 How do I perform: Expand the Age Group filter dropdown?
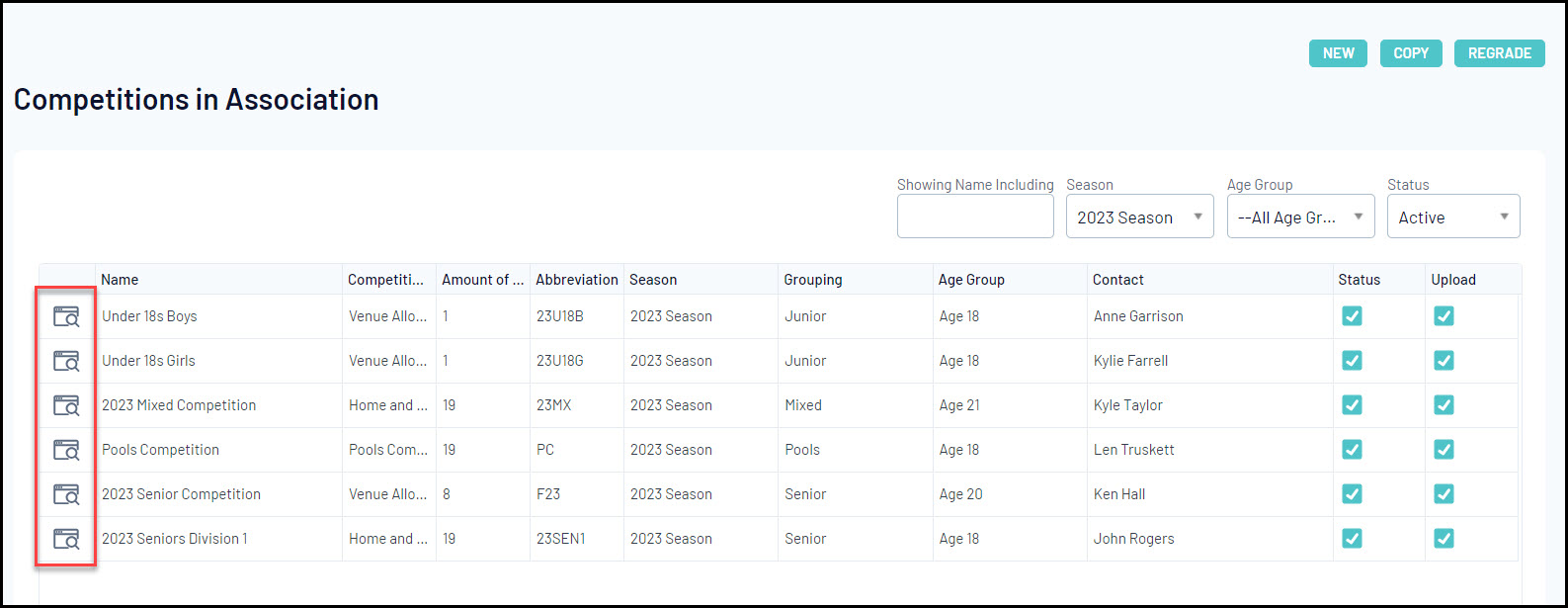coord(1300,217)
